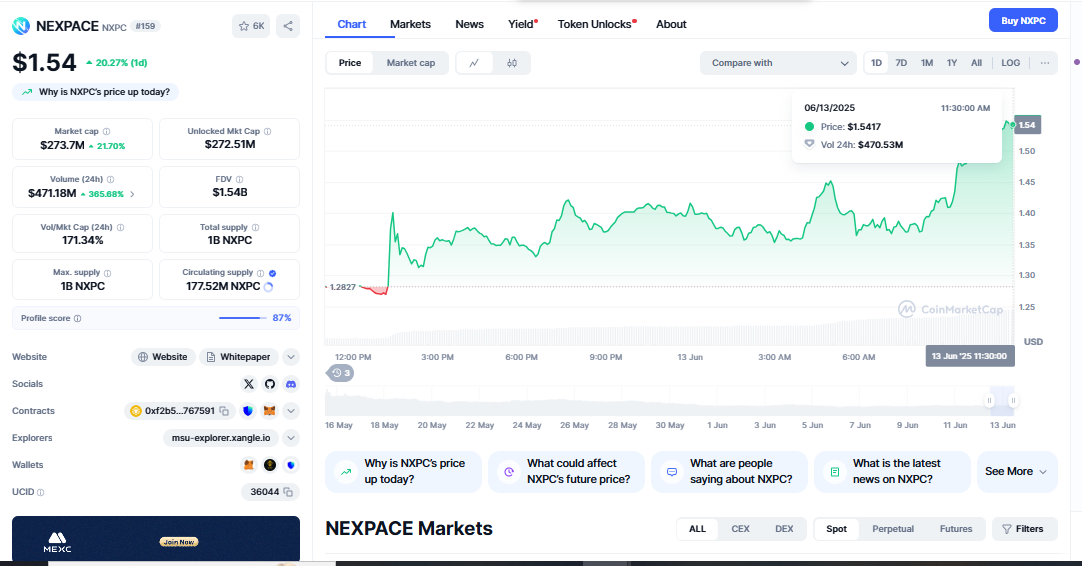1082x566 pixels.
Task: Open info icon next to Circulating supply
Action: click(x=260, y=273)
